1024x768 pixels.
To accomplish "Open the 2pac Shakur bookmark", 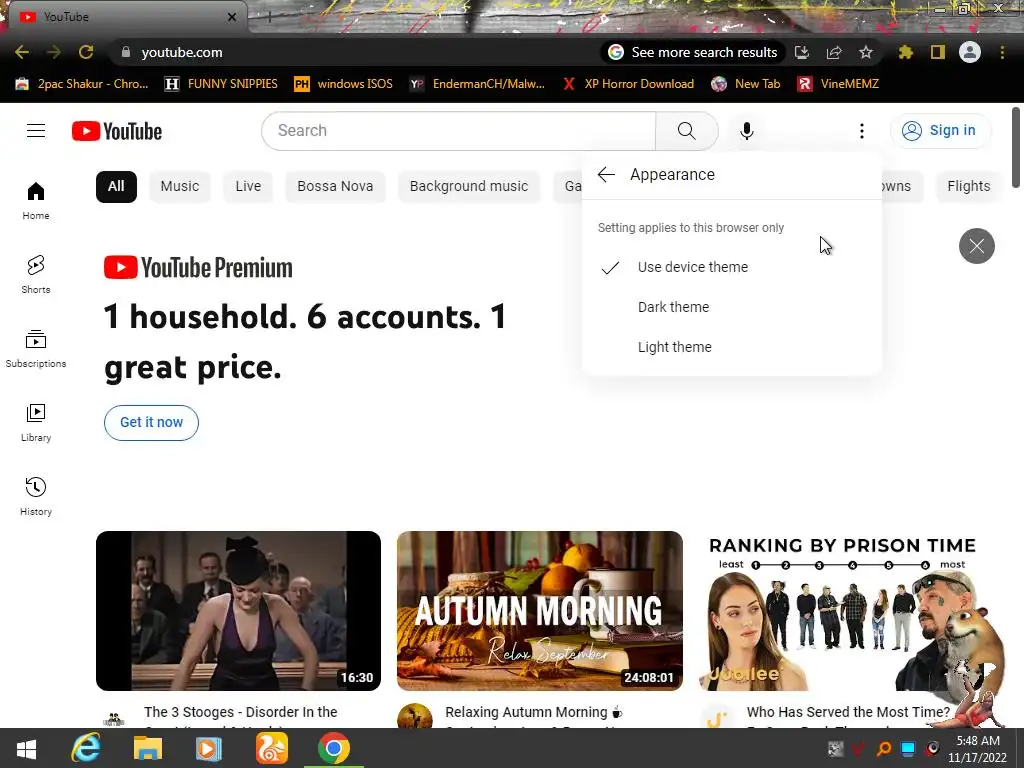I will (x=82, y=84).
